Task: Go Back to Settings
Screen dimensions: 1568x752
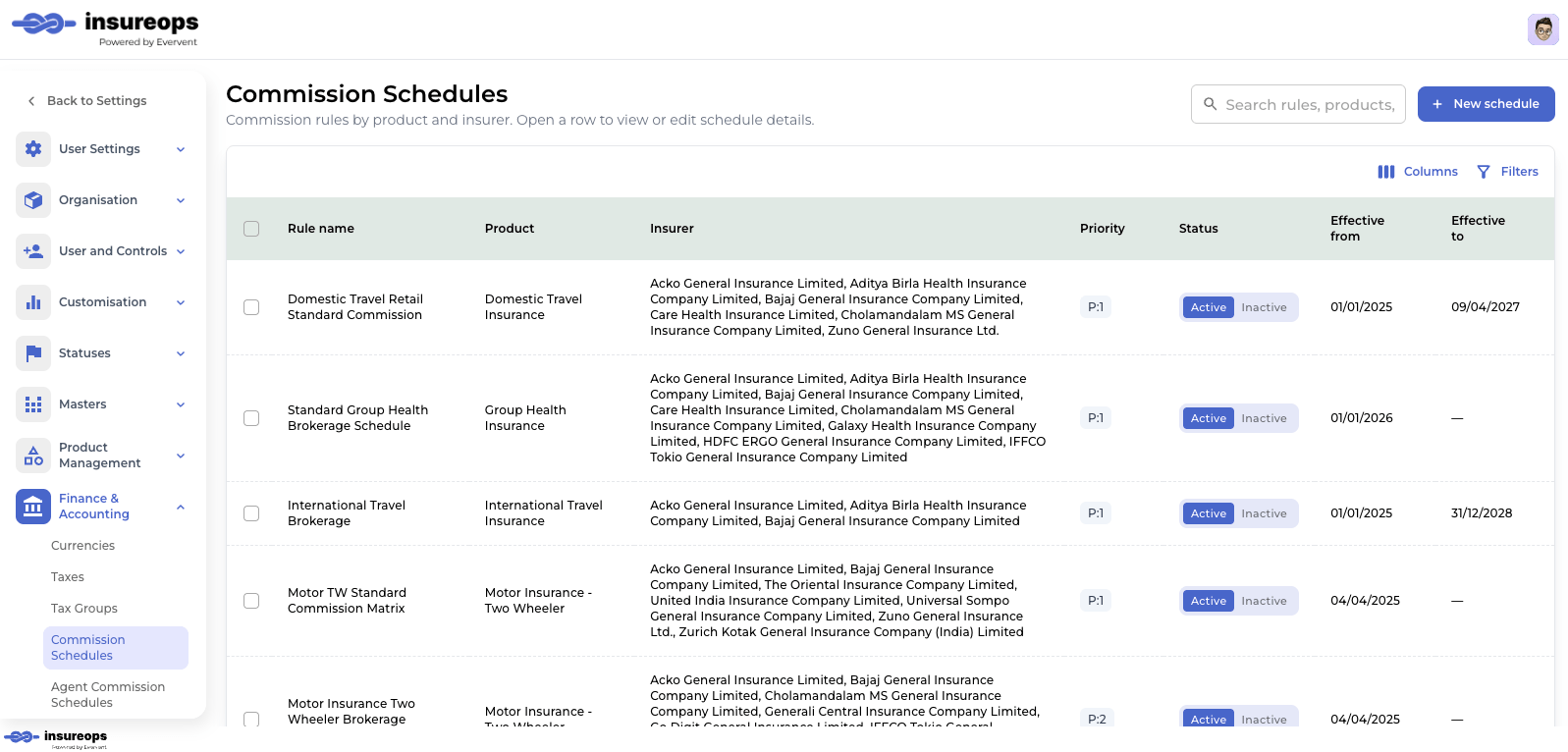Action: click(x=96, y=101)
